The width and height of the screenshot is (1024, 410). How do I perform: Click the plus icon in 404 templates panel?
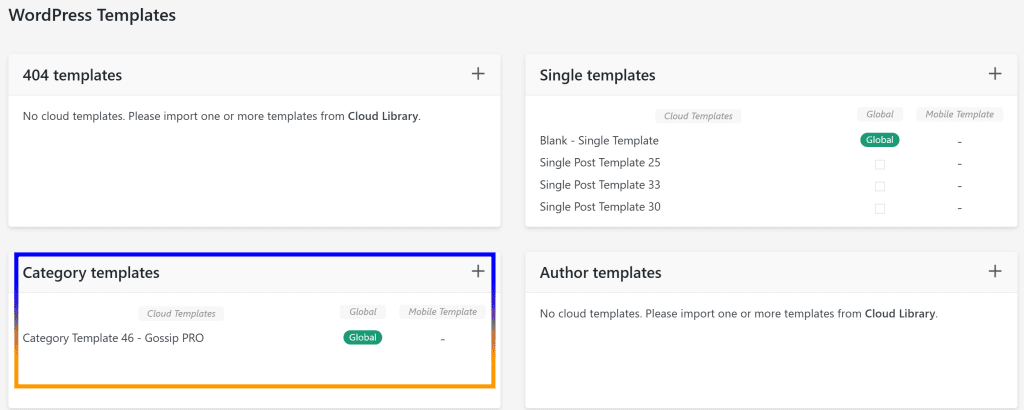(x=478, y=74)
